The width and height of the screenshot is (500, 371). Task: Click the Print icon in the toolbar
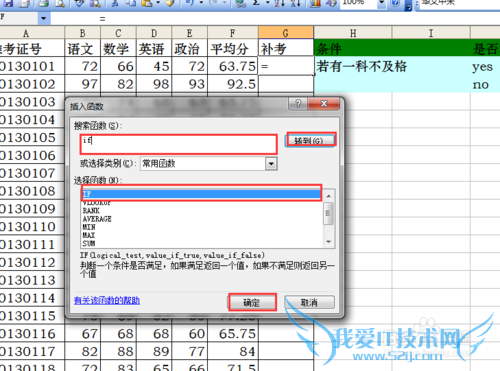(44, 3)
